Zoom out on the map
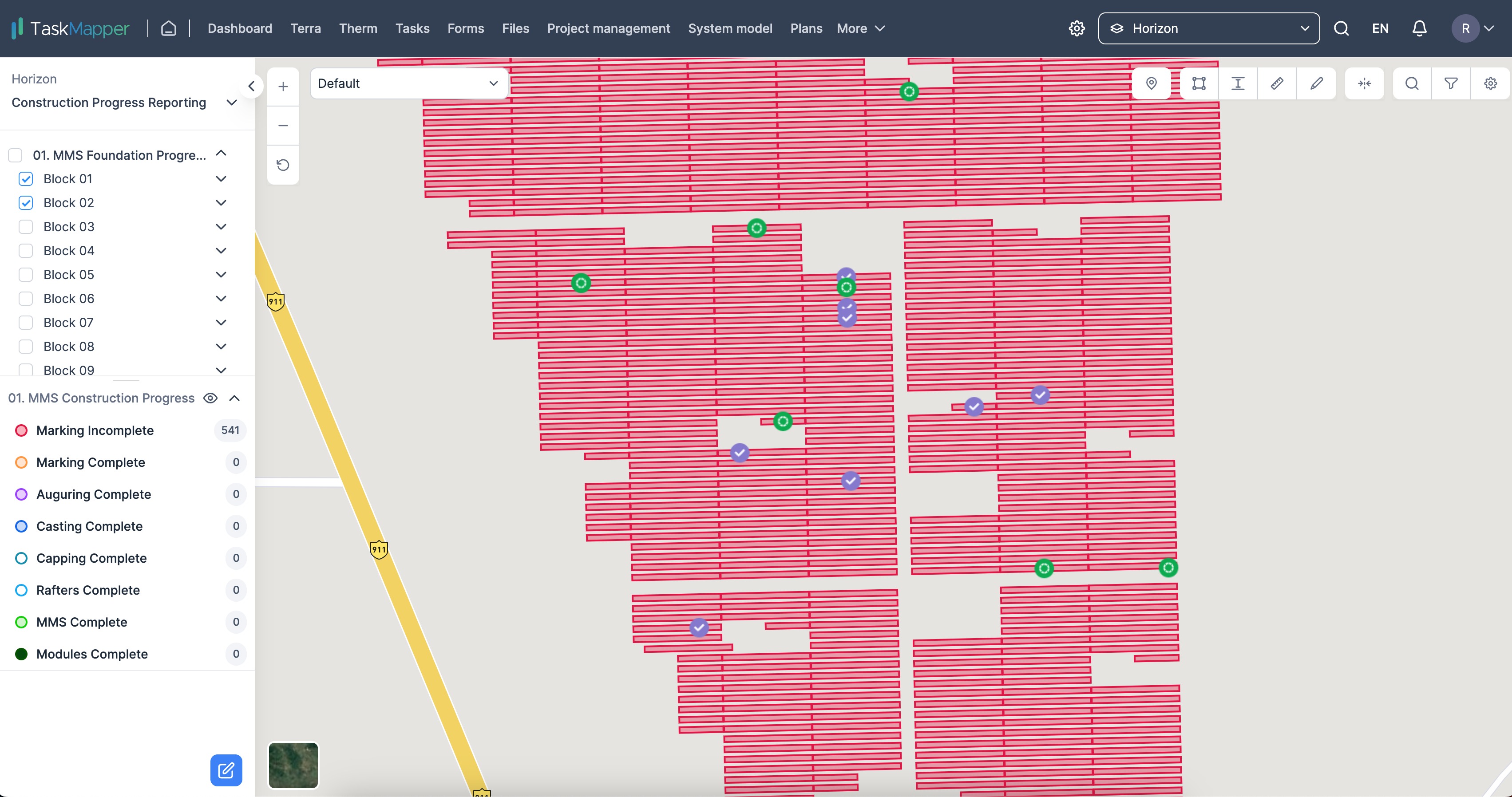The width and height of the screenshot is (1512, 797). (x=283, y=126)
